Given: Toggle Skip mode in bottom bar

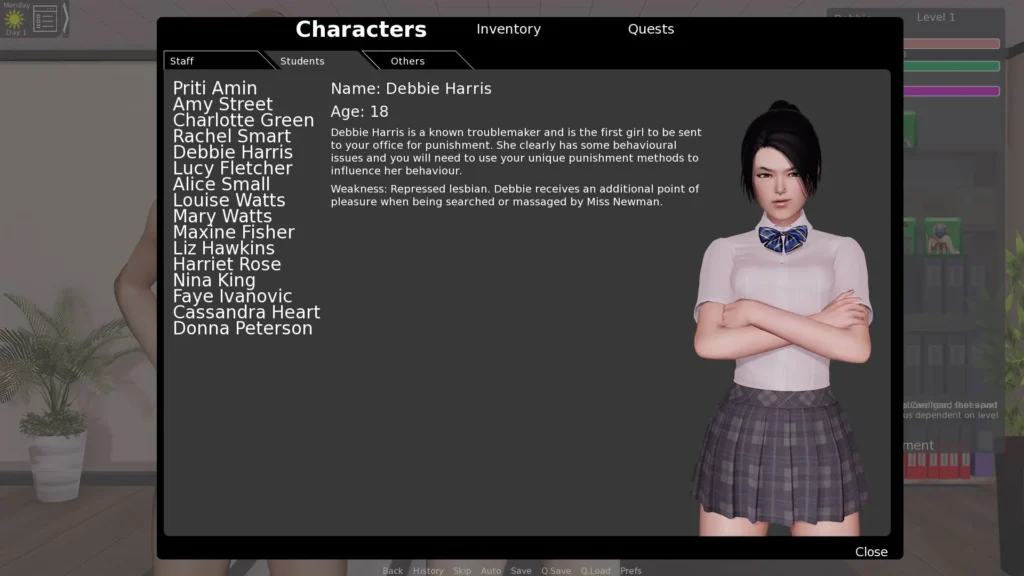Looking at the screenshot, I should coord(462,571).
